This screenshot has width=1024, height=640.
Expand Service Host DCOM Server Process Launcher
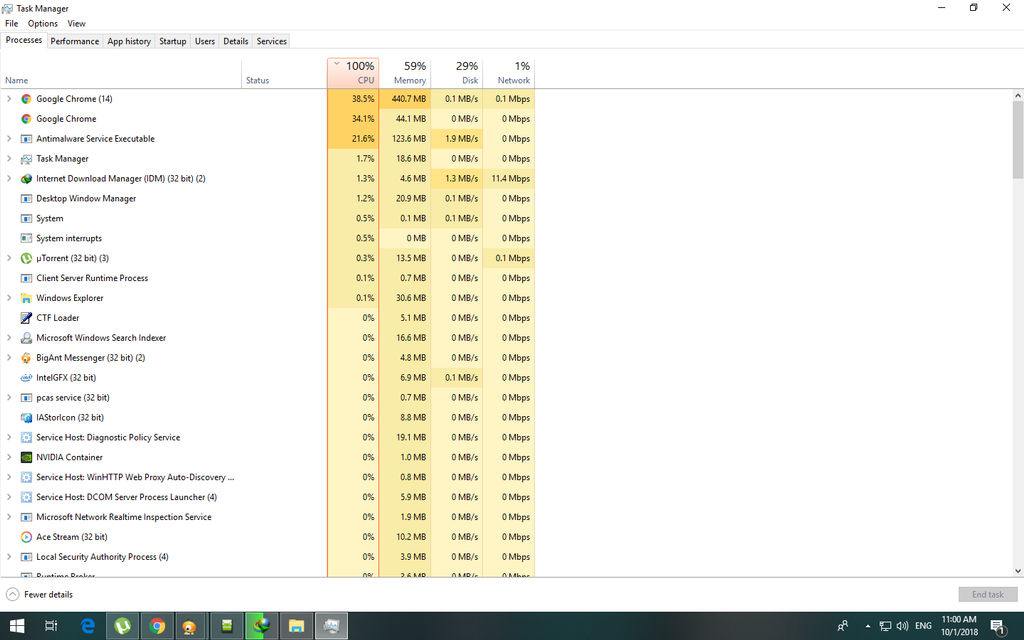[9, 497]
